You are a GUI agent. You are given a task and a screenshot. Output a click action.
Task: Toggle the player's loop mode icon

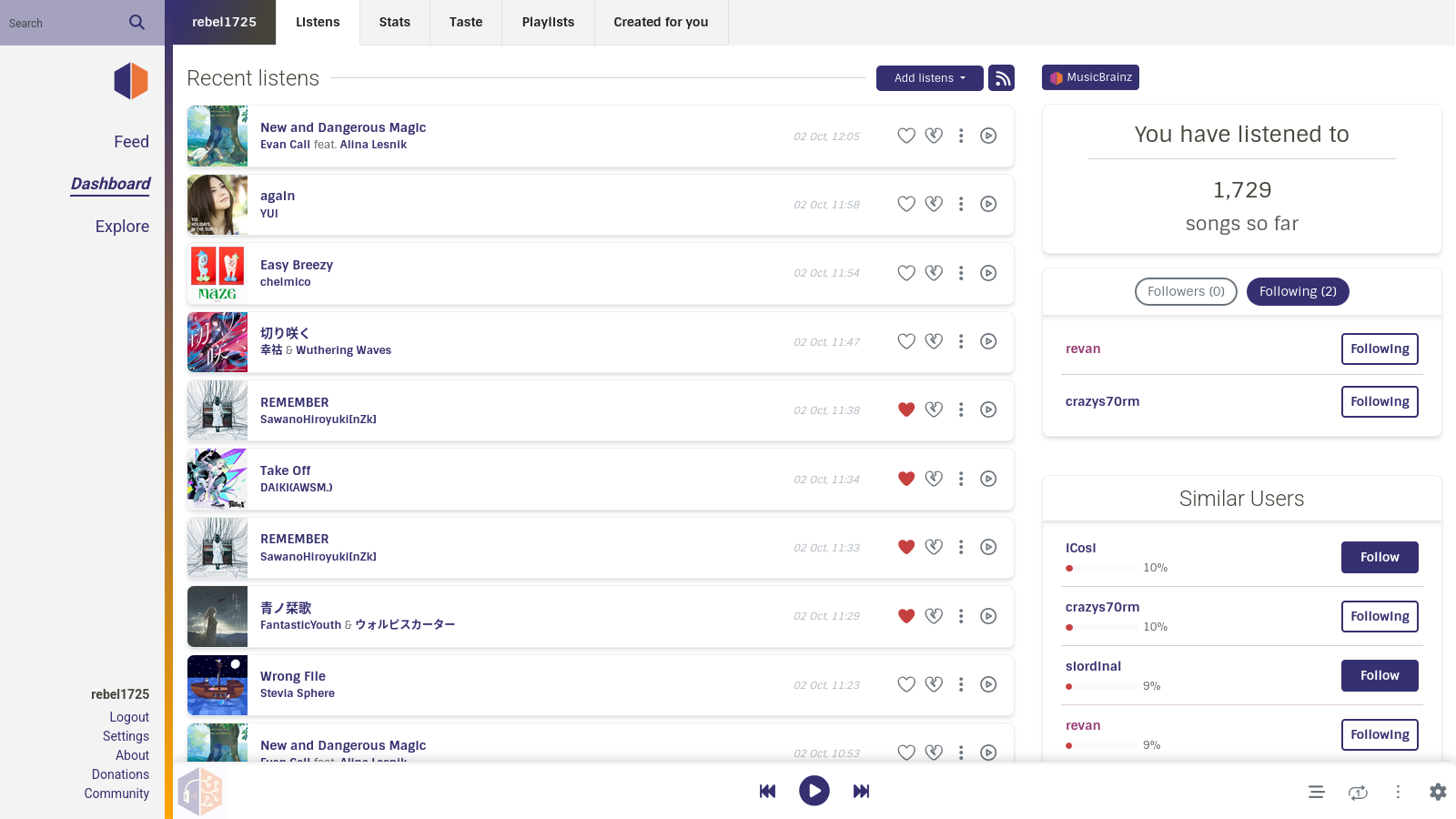[x=1358, y=792]
